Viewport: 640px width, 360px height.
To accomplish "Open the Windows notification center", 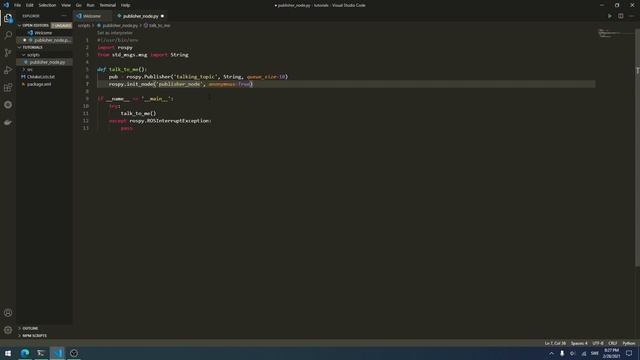I will pos(629,353).
